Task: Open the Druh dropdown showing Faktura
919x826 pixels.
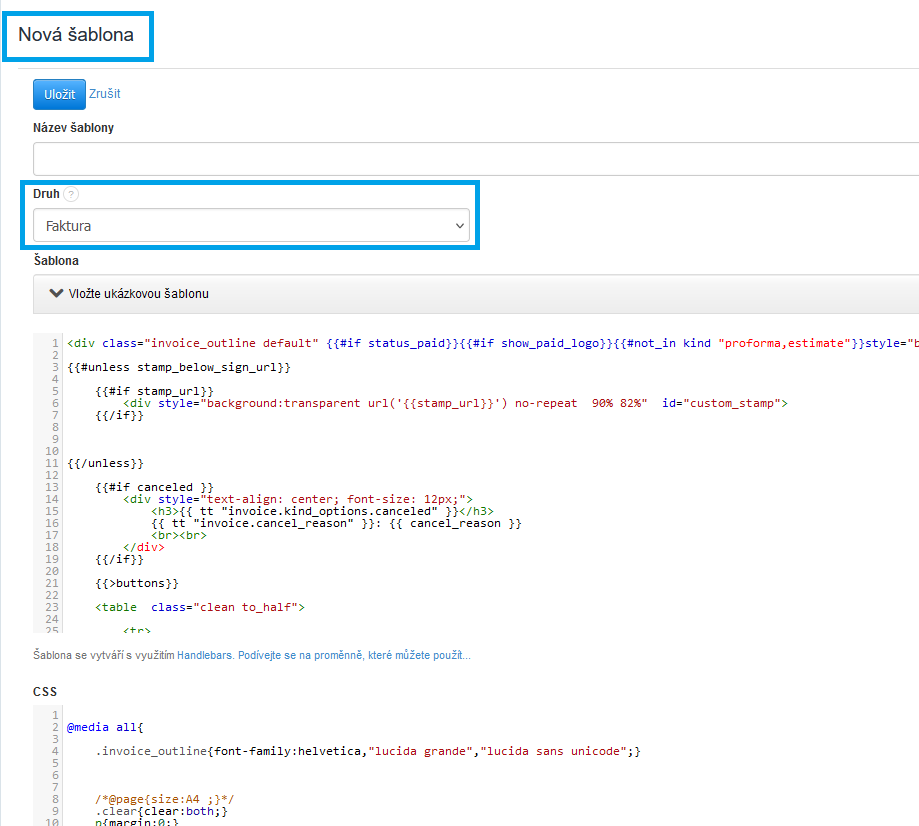Action: [x=251, y=226]
